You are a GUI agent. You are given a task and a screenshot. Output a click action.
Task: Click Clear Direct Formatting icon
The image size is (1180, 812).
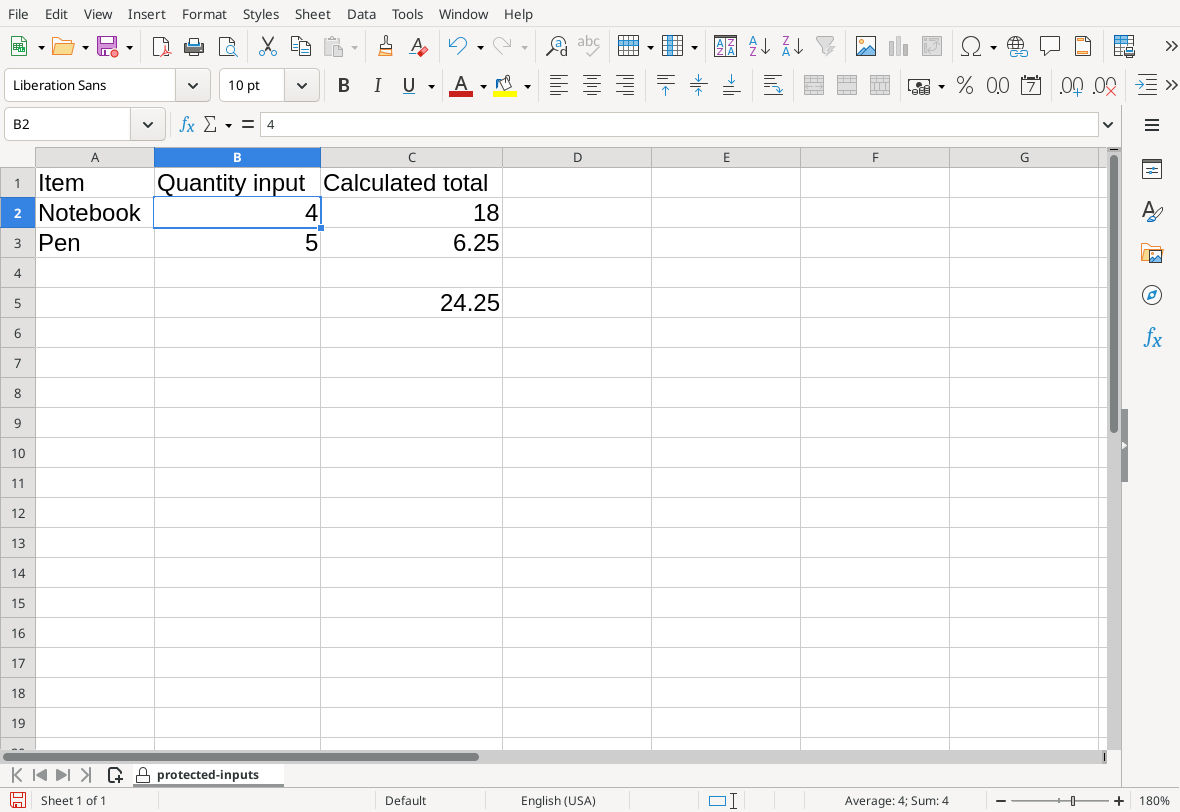pos(418,47)
